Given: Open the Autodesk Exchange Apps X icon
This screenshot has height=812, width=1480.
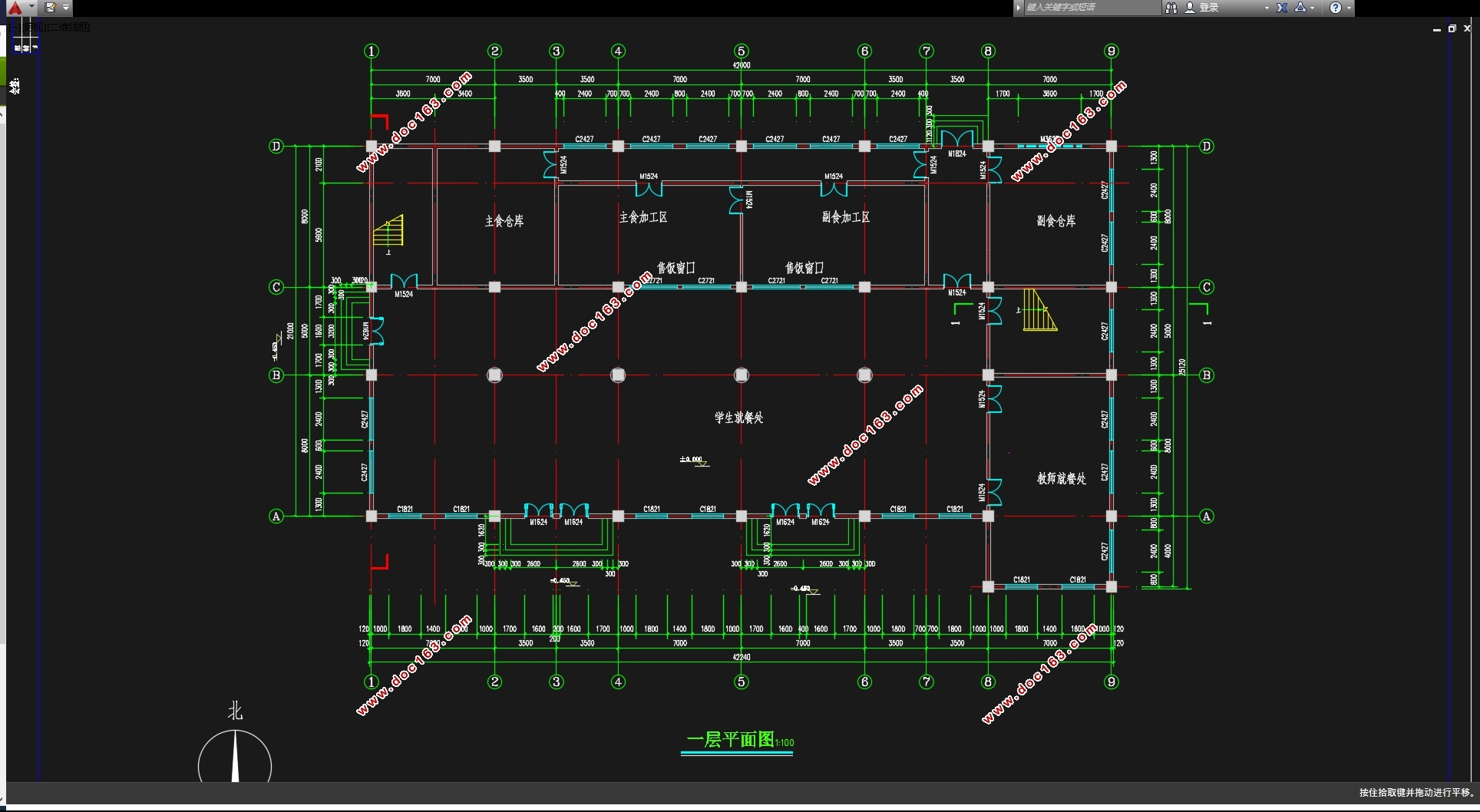Looking at the screenshot, I should [x=1282, y=8].
